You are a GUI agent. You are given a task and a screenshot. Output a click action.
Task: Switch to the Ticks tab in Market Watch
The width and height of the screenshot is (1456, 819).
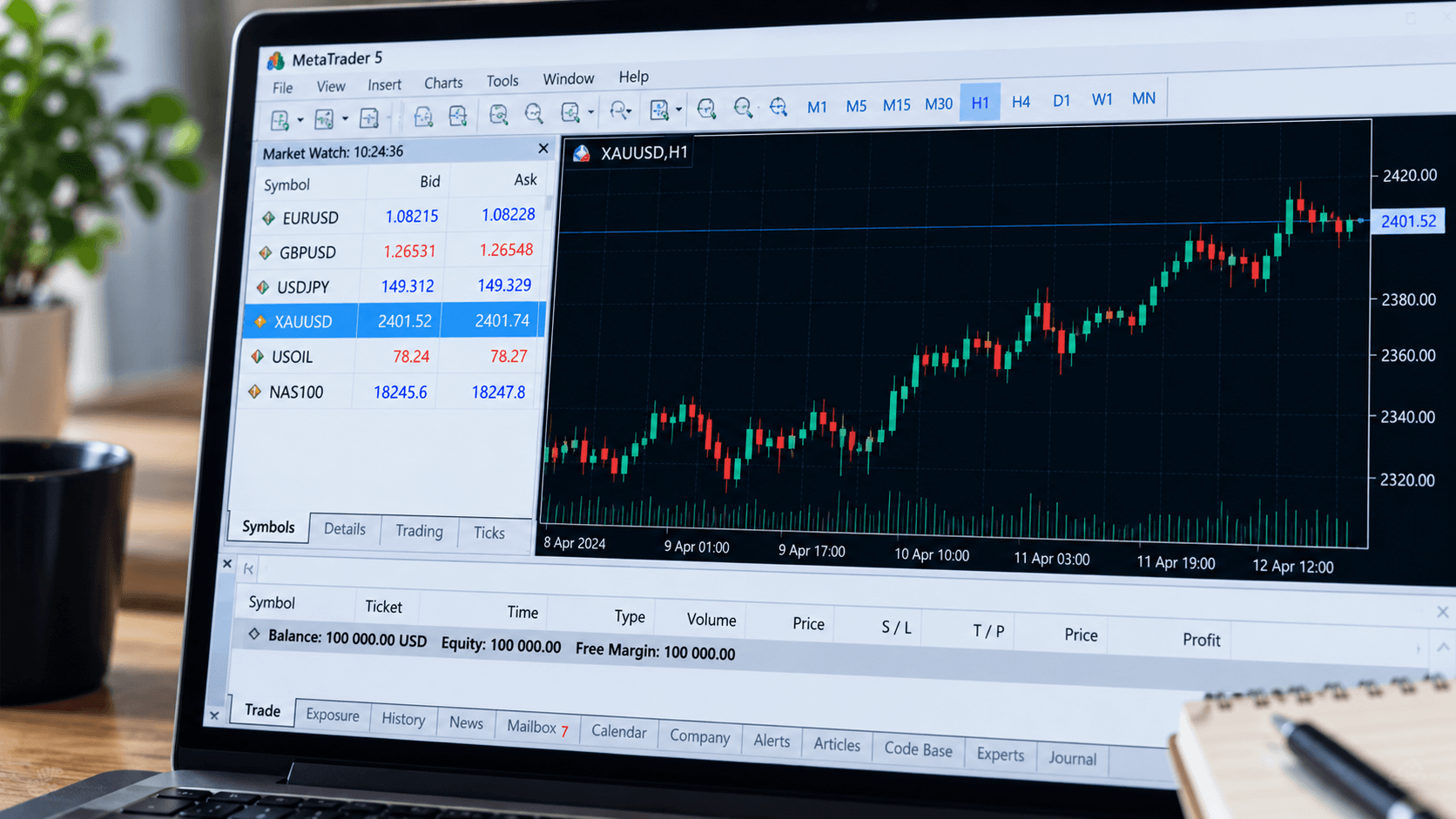[489, 533]
